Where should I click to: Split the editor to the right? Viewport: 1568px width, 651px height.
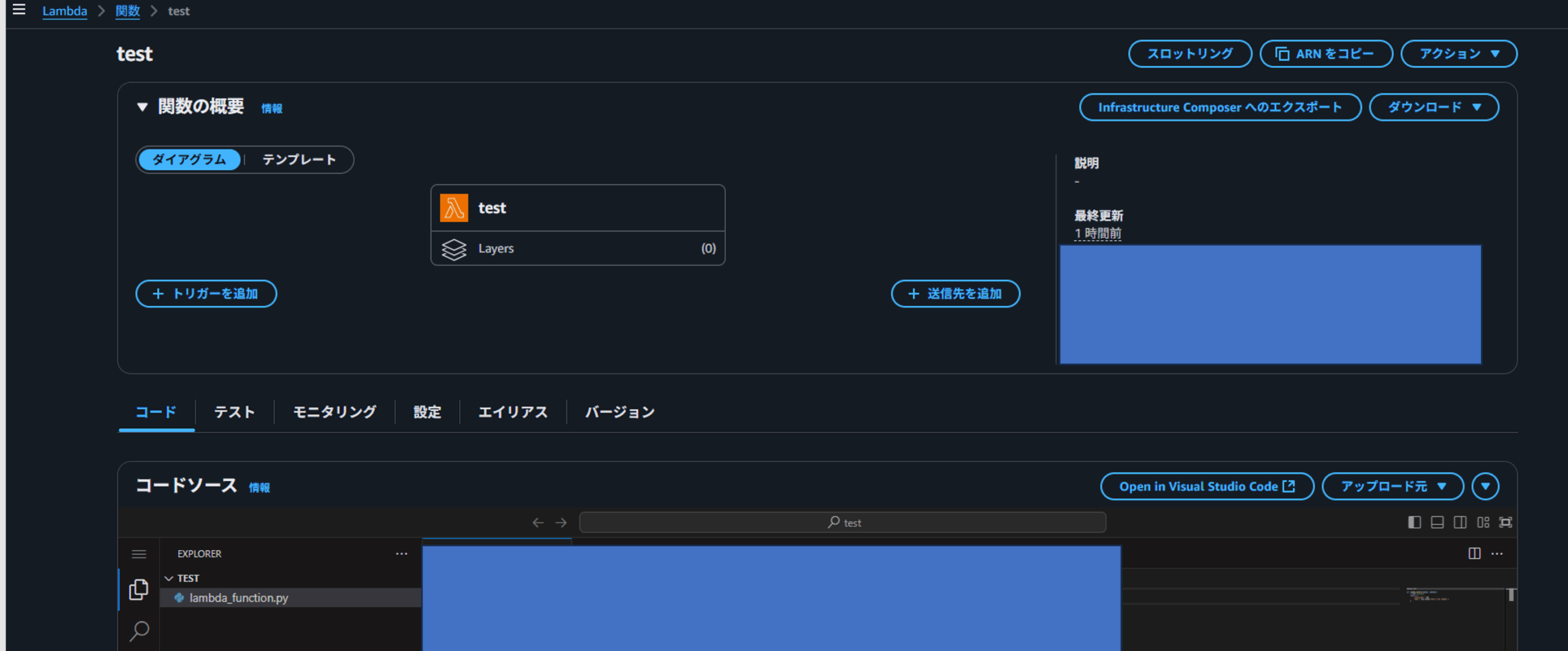1474,554
